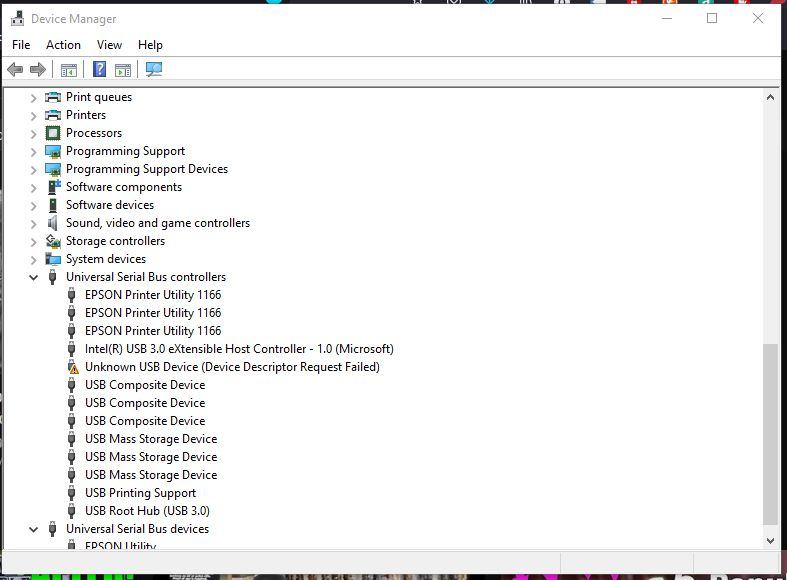Close the Device Manager window
Image resolution: width=787 pixels, height=580 pixels.
(758, 19)
